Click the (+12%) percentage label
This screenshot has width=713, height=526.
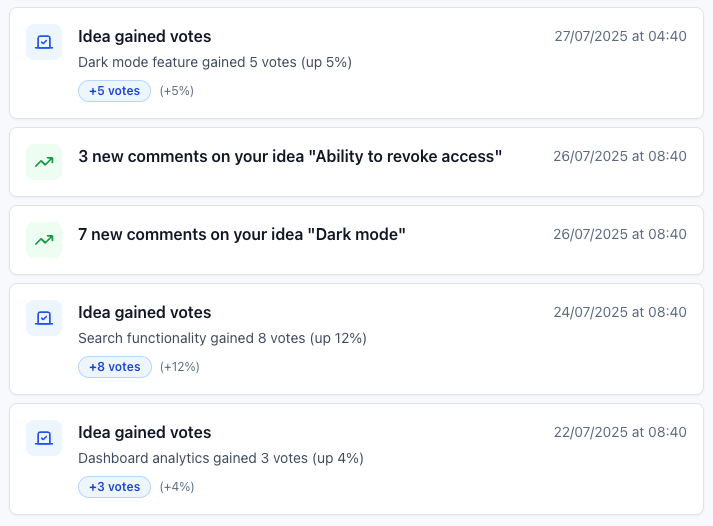[180, 367]
